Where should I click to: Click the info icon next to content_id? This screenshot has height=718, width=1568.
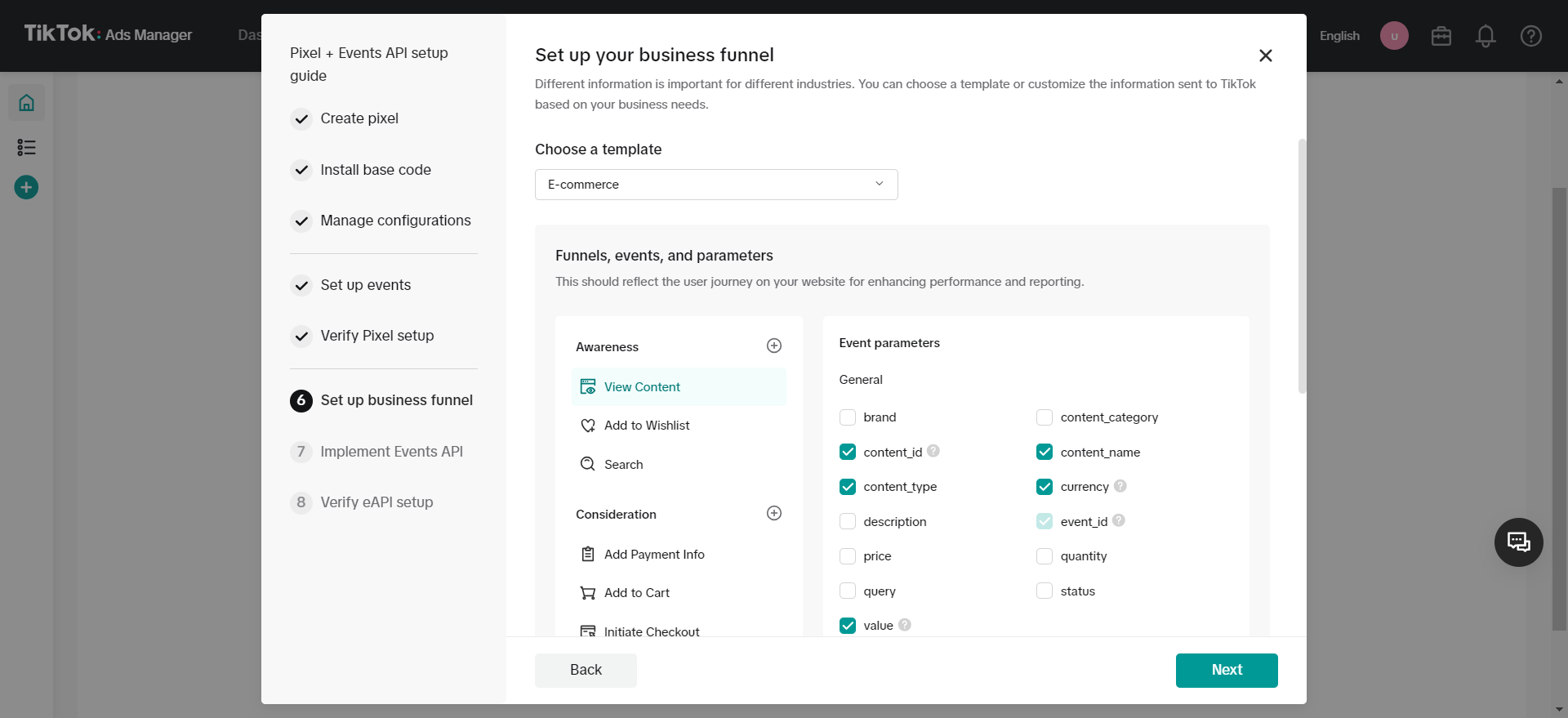tap(933, 451)
